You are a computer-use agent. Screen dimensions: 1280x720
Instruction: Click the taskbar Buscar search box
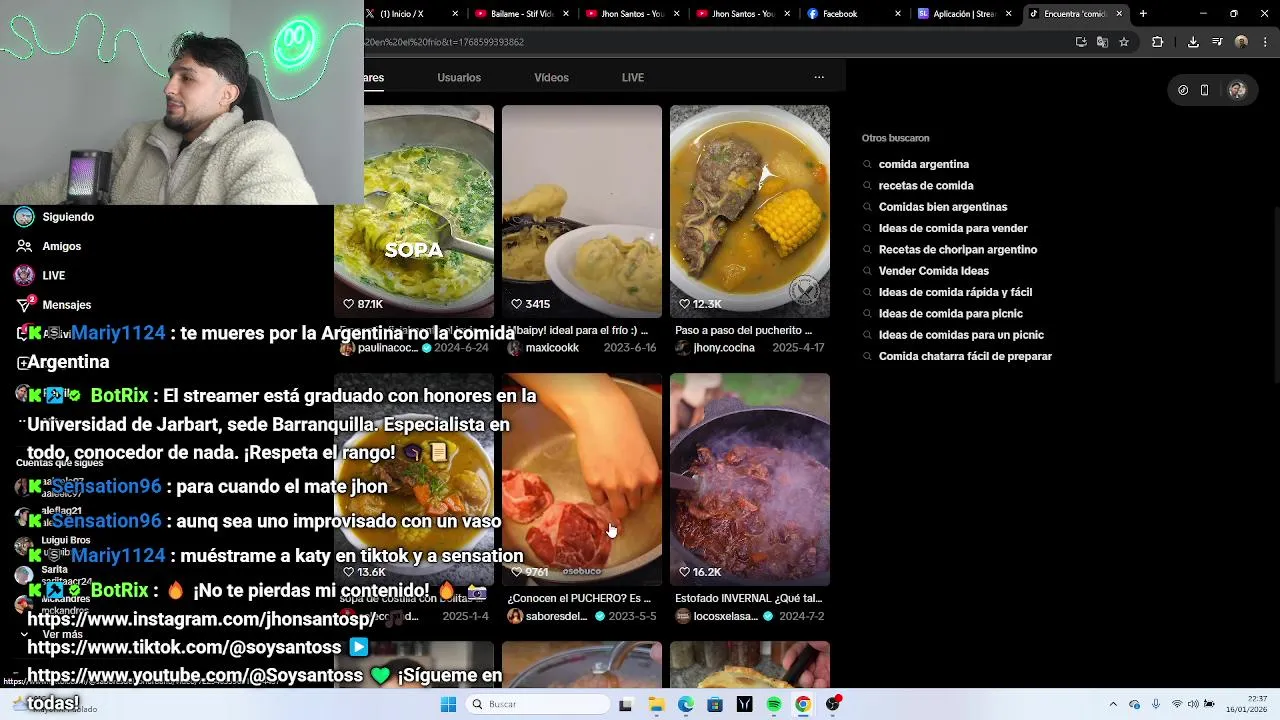tap(539, 704)
